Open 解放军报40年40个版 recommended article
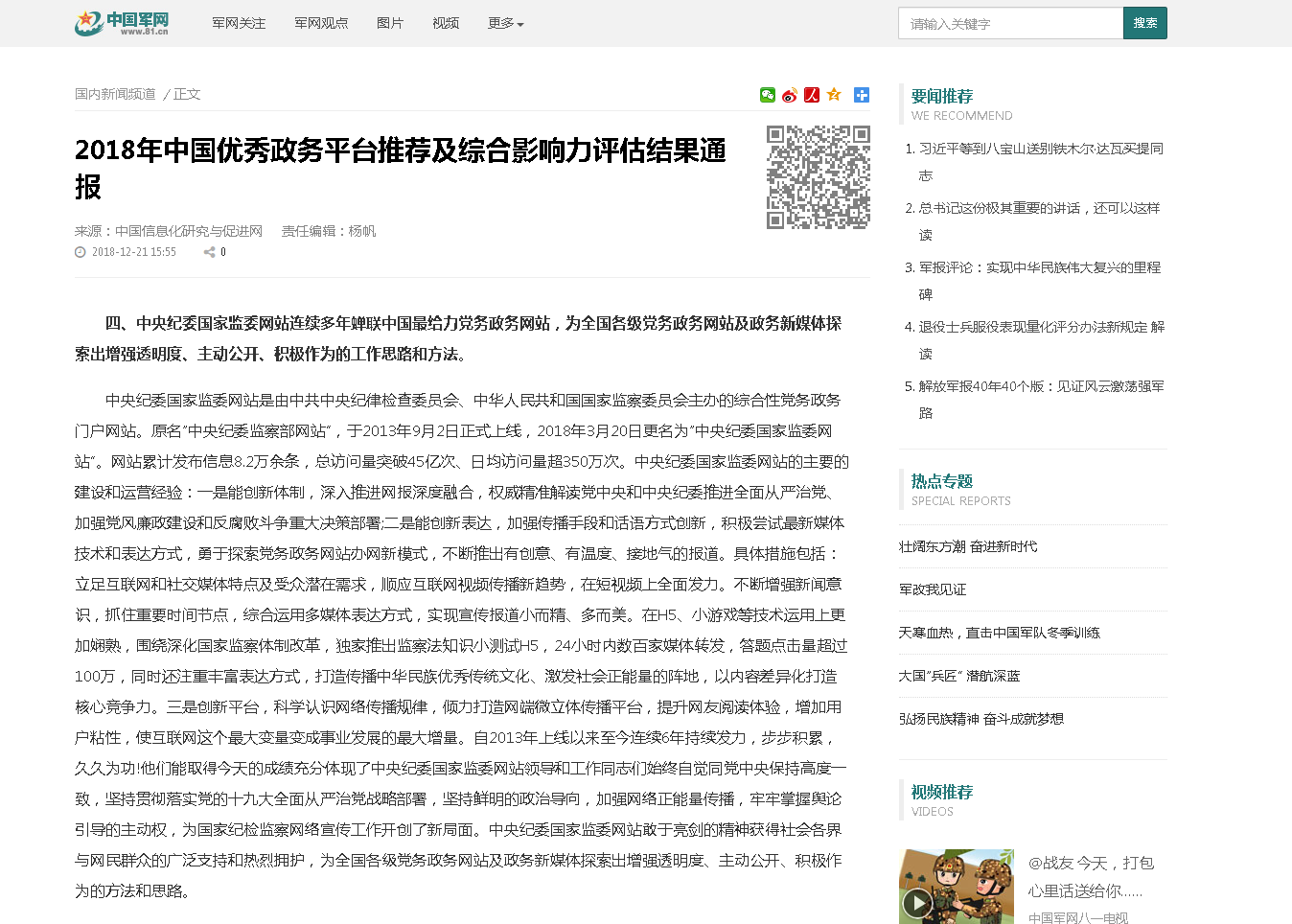The image size is (1292, 924). (x=1041, y=386)
